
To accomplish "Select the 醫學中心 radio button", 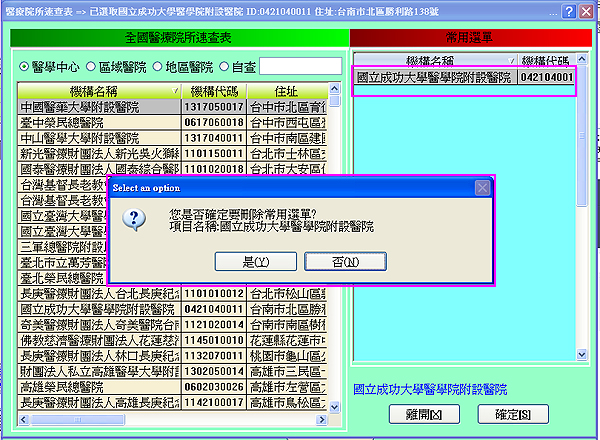I will [26, 67].
